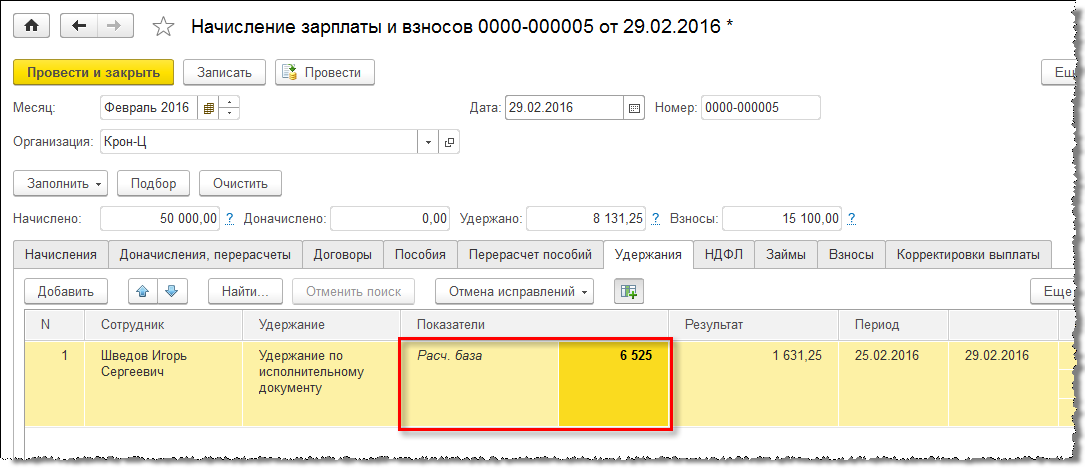Click the Удержание column header
This screenshot has height=468, width=1085.
pyautogui.click(x=321, y=325)
